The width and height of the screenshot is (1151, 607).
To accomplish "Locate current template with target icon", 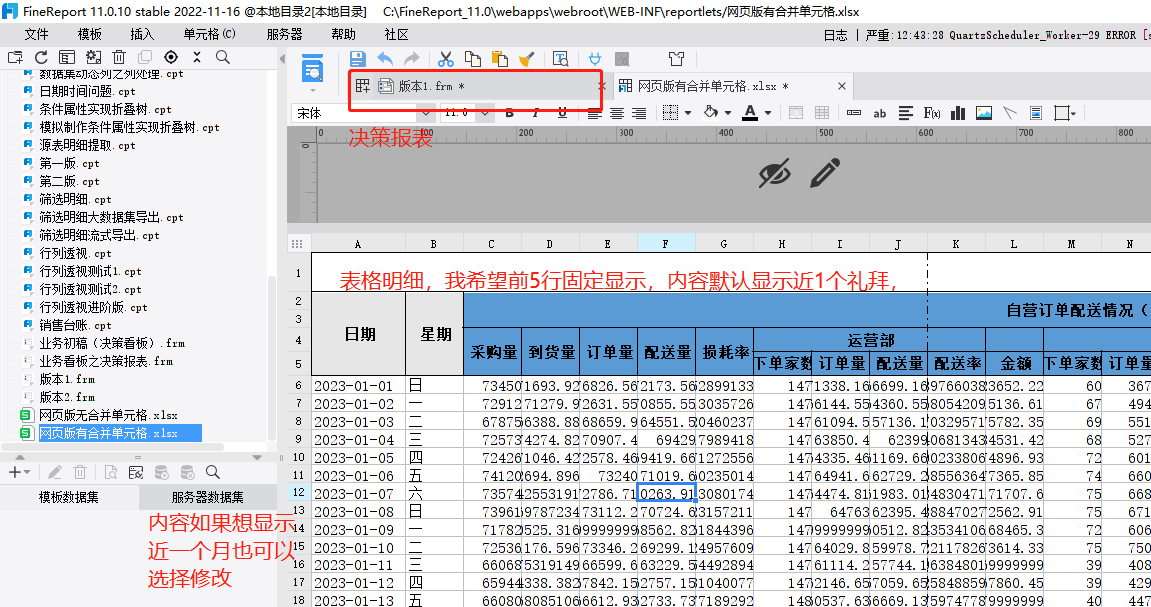I will 171,57.
